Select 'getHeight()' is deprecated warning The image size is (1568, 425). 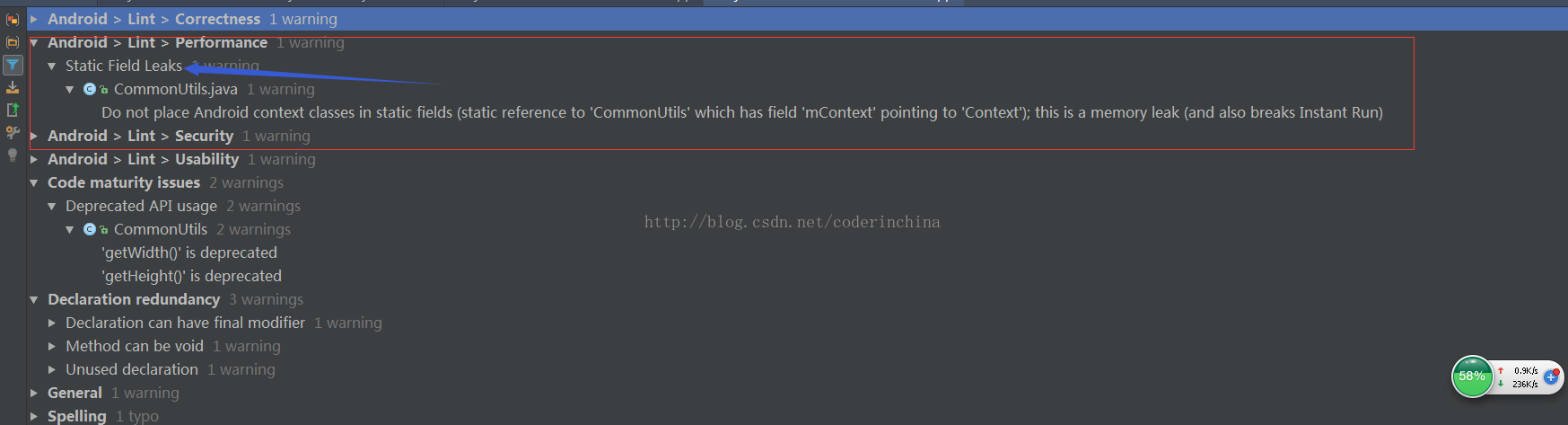coord(191,276)
